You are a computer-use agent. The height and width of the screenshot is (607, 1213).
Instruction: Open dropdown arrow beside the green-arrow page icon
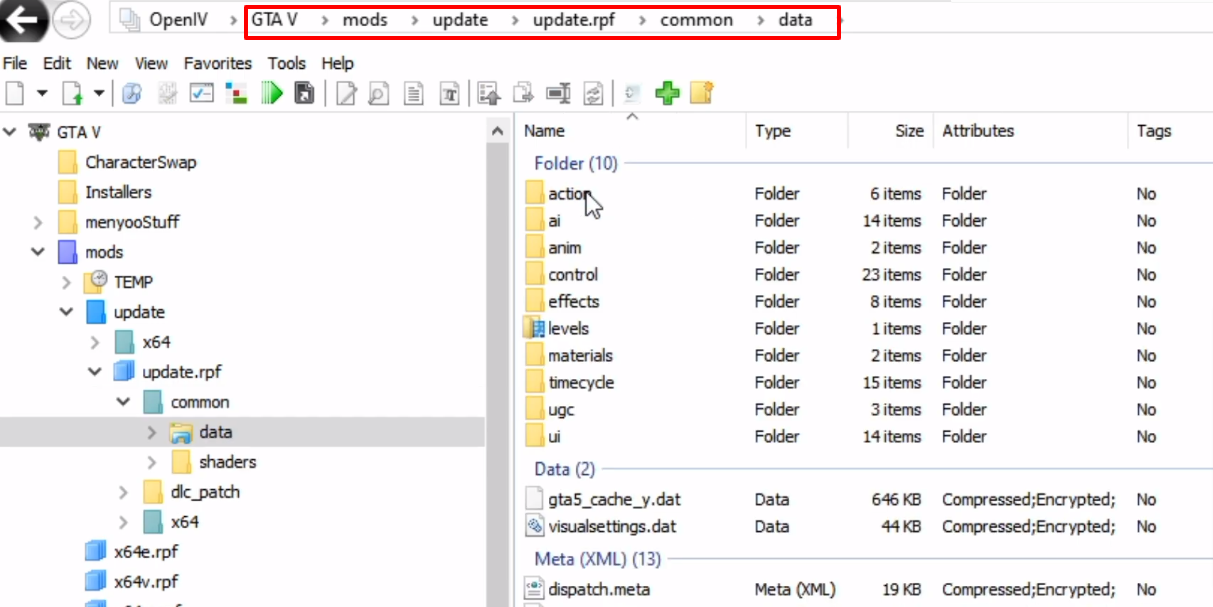pyautogui.click(x=99, y=93)
